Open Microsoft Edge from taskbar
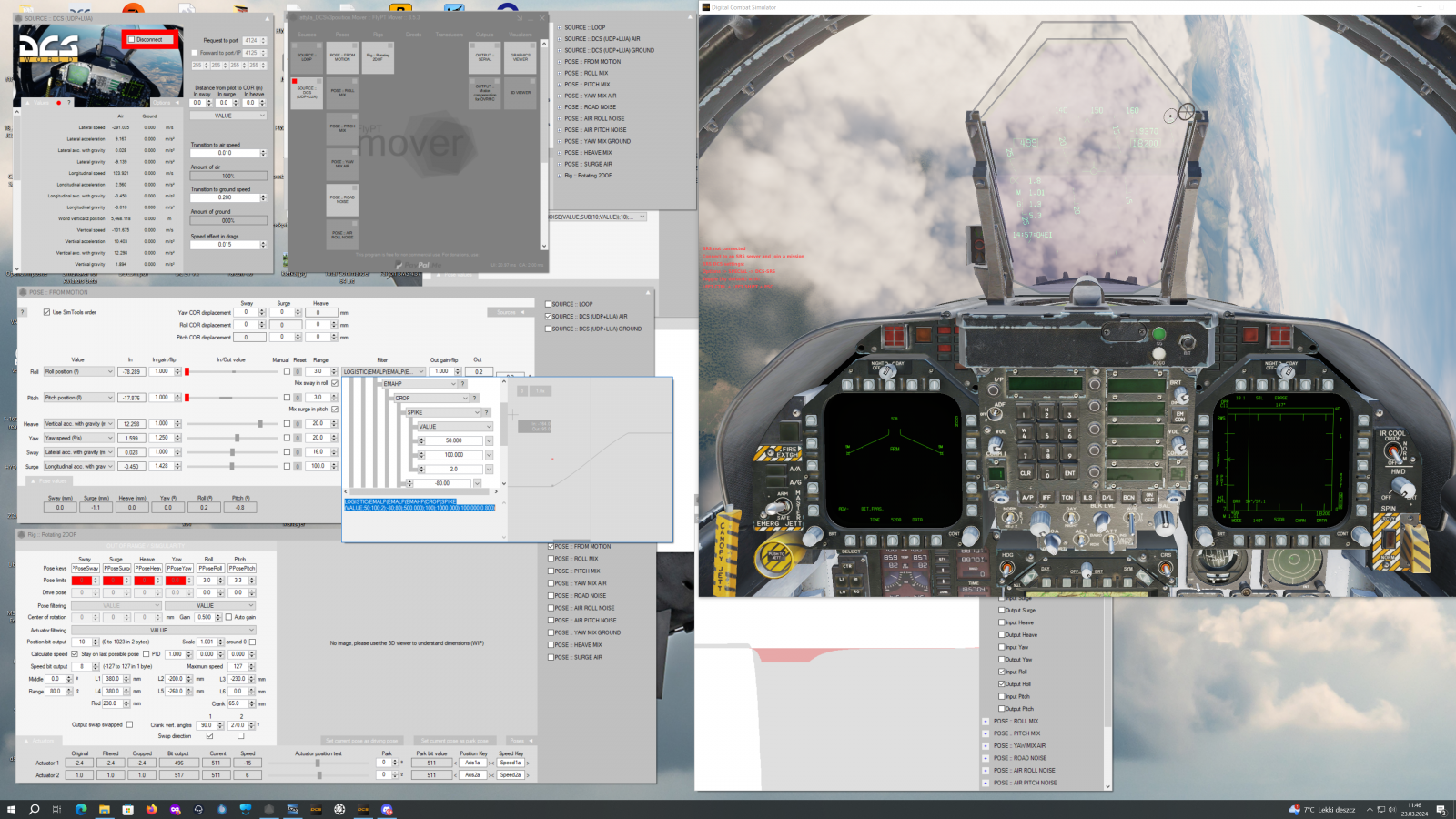 coord(81,809)
